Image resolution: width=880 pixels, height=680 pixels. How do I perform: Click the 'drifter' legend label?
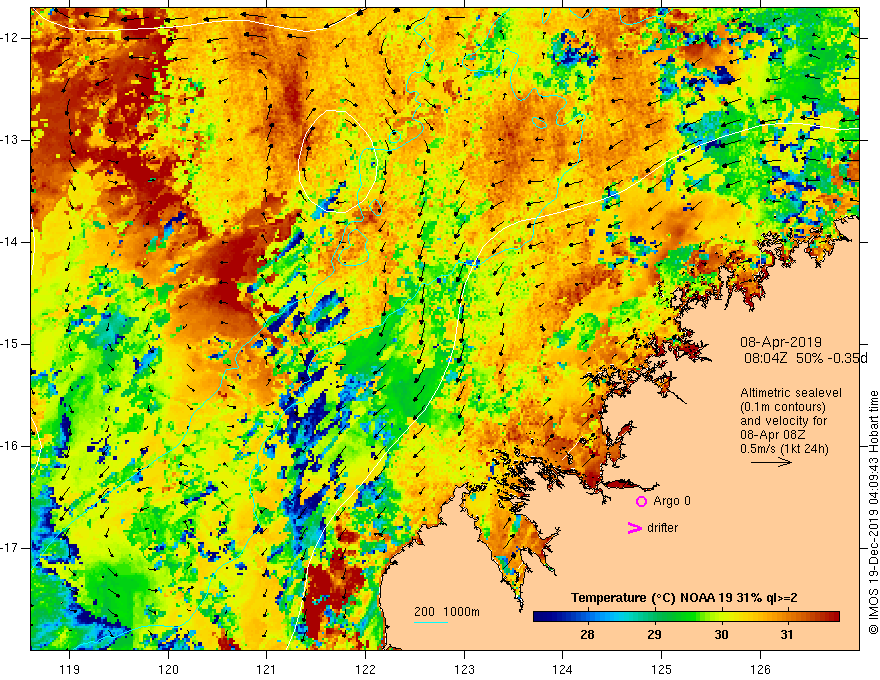pyautogui.click(x=662, y=528)
